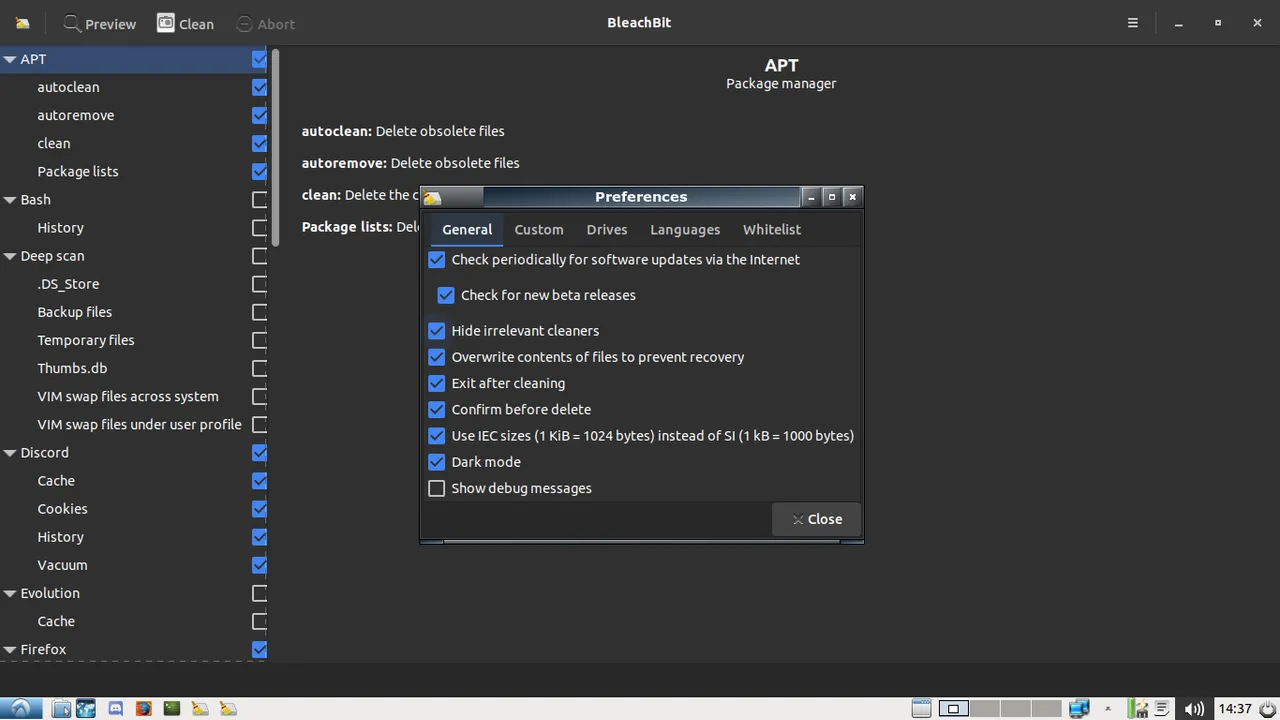Click the 'autoremove: Delete obsolete files' description

click(x=411, y=163)
